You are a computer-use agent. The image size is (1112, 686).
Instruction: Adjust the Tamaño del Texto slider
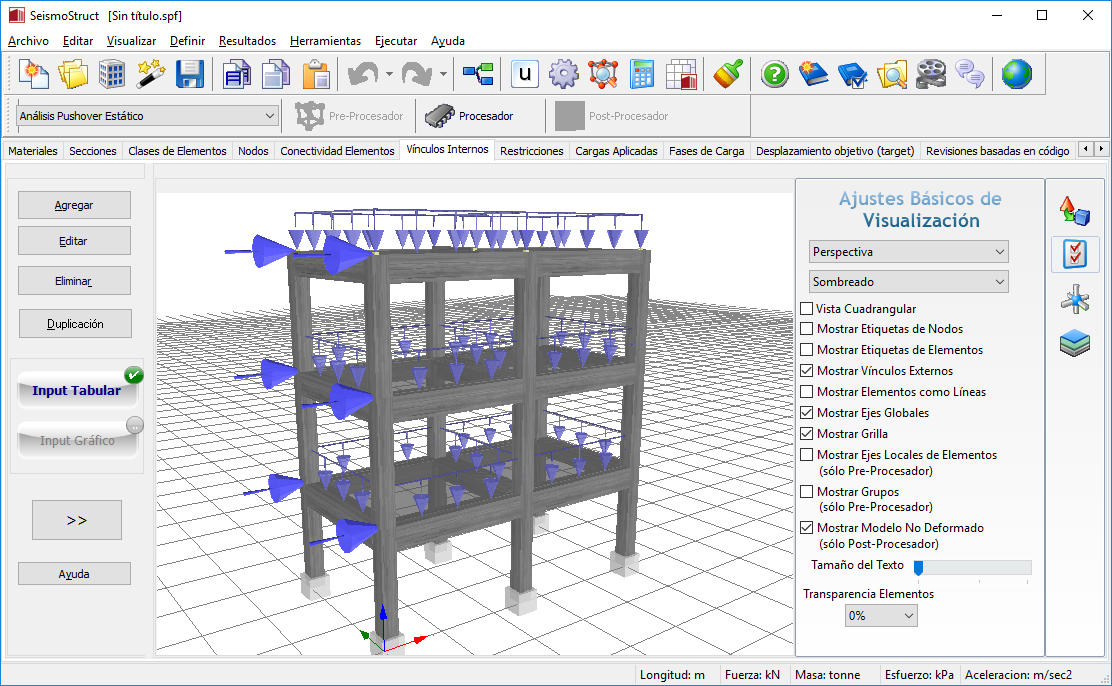[919, 568]
